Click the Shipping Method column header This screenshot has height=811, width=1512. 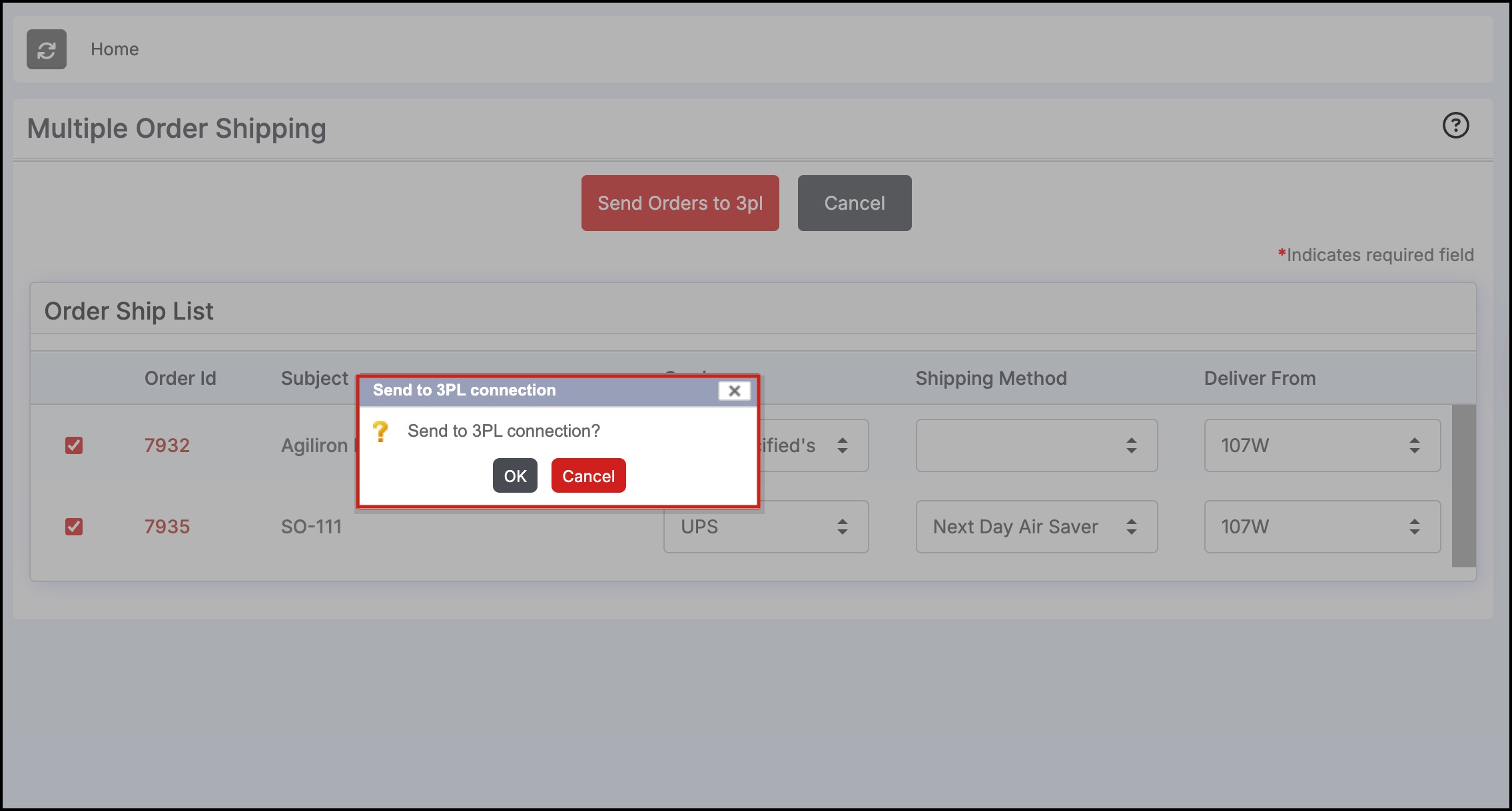tap(990, 378)
